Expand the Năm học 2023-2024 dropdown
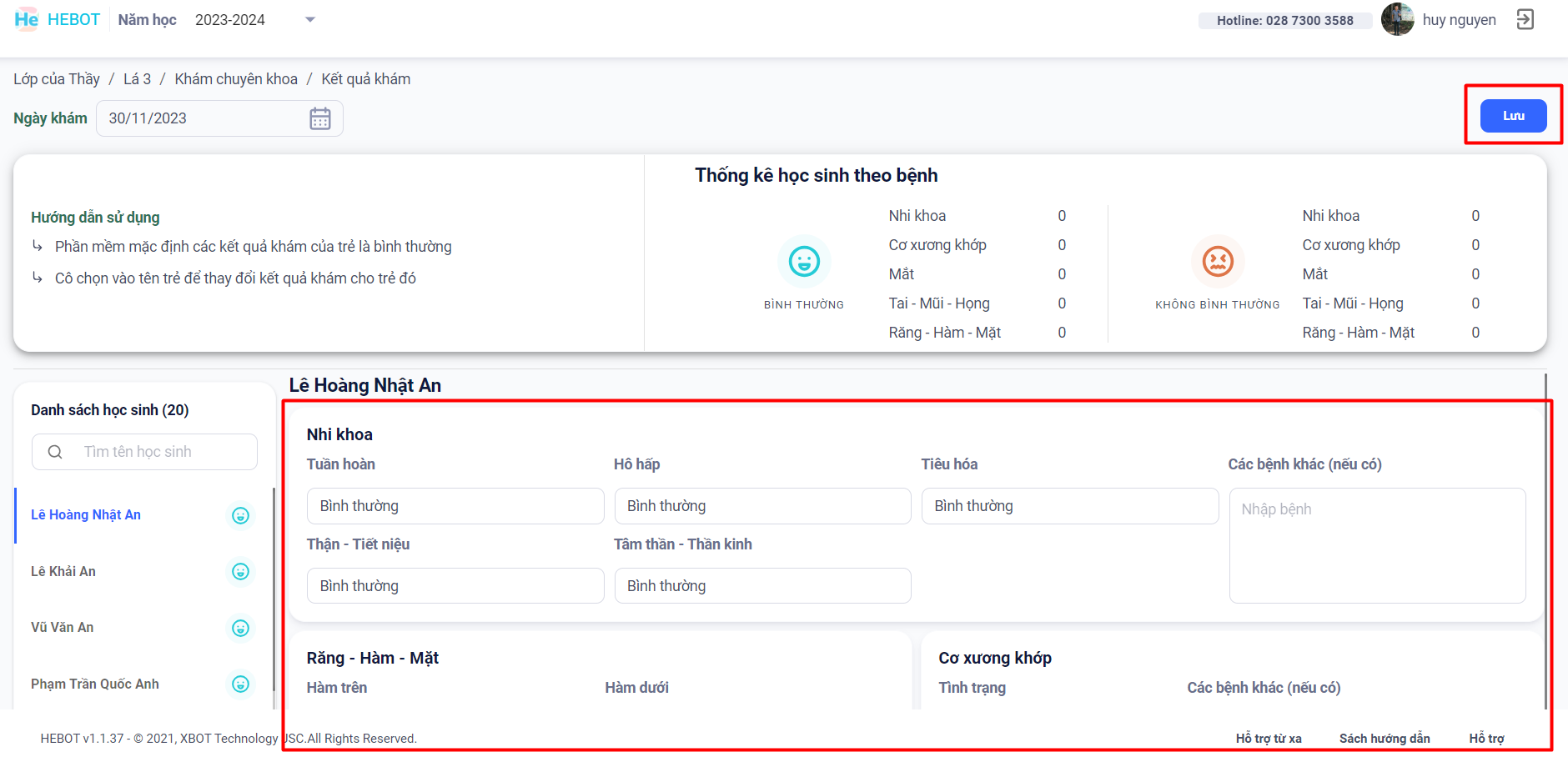Image resolution: width=1568 pixels, height=757 pixels. point(309,20)
